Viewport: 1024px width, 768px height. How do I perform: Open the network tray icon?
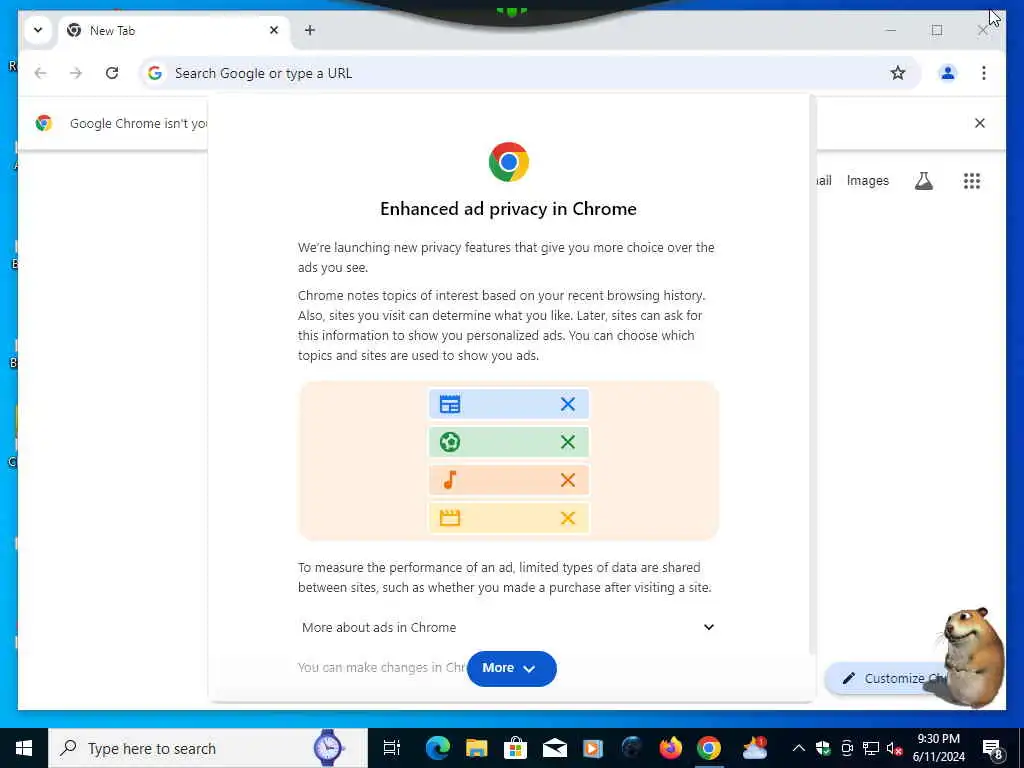pos(871,748)
